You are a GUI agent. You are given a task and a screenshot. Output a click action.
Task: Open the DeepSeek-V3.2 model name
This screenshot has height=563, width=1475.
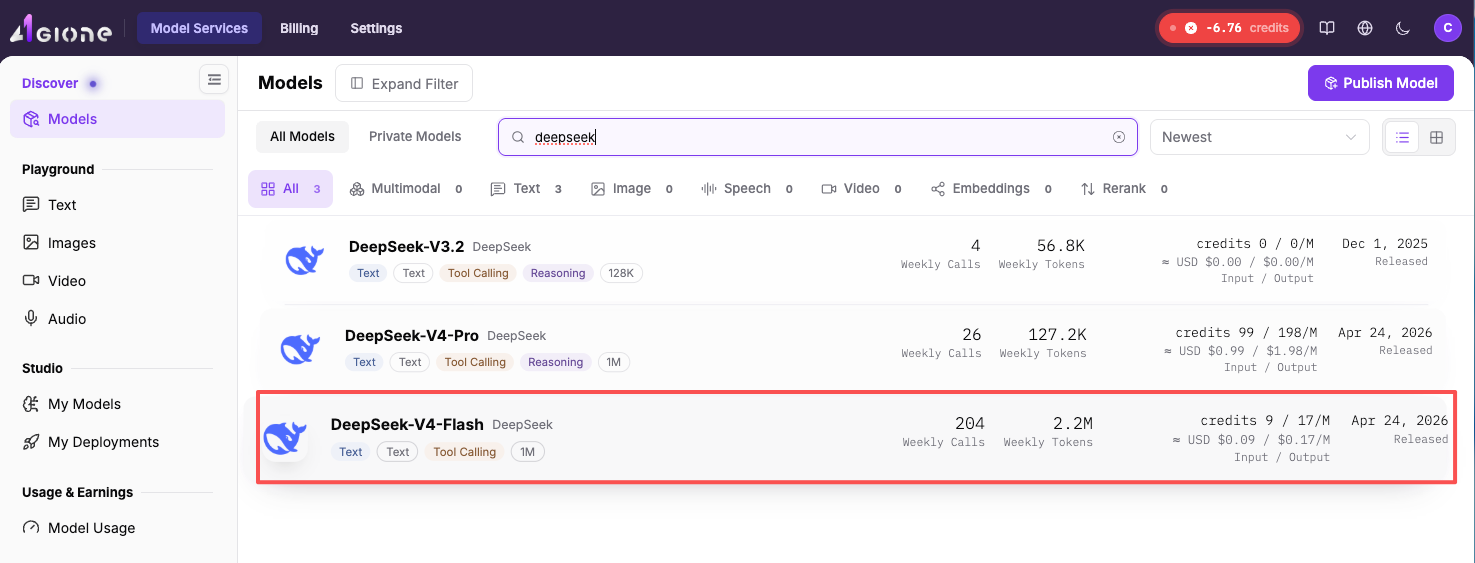click(x=406, y=246)
